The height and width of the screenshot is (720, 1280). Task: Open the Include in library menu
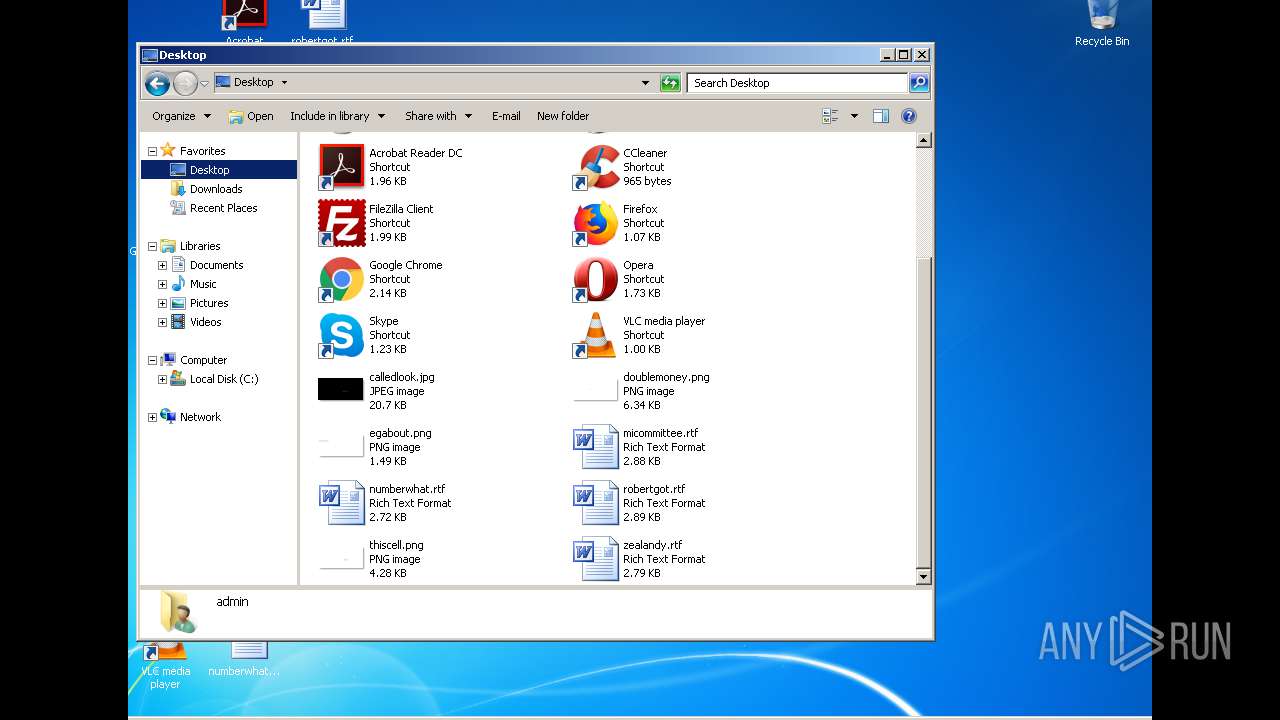point(337,116)
